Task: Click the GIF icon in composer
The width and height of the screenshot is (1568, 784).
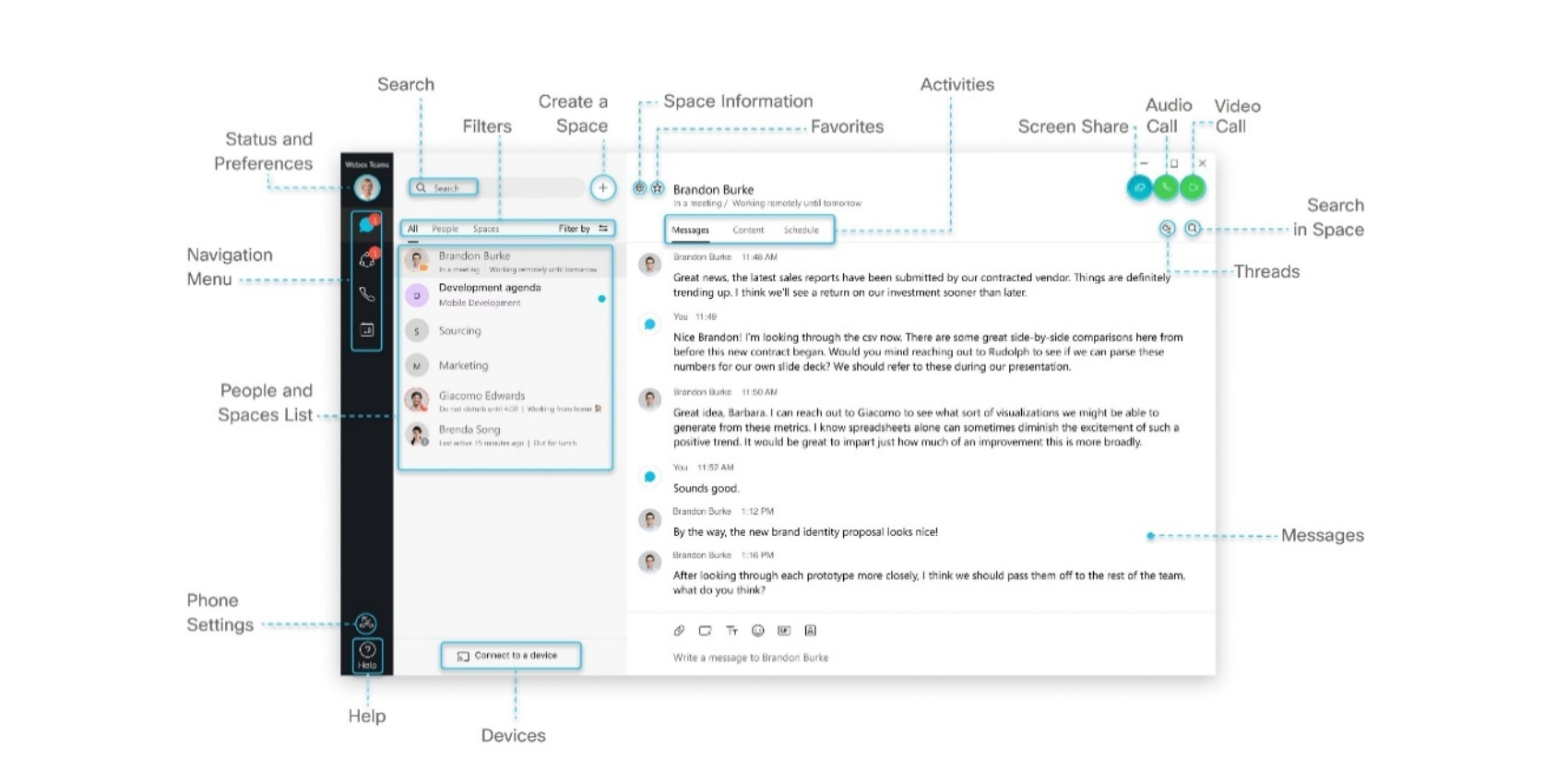Action: (784, 631)
